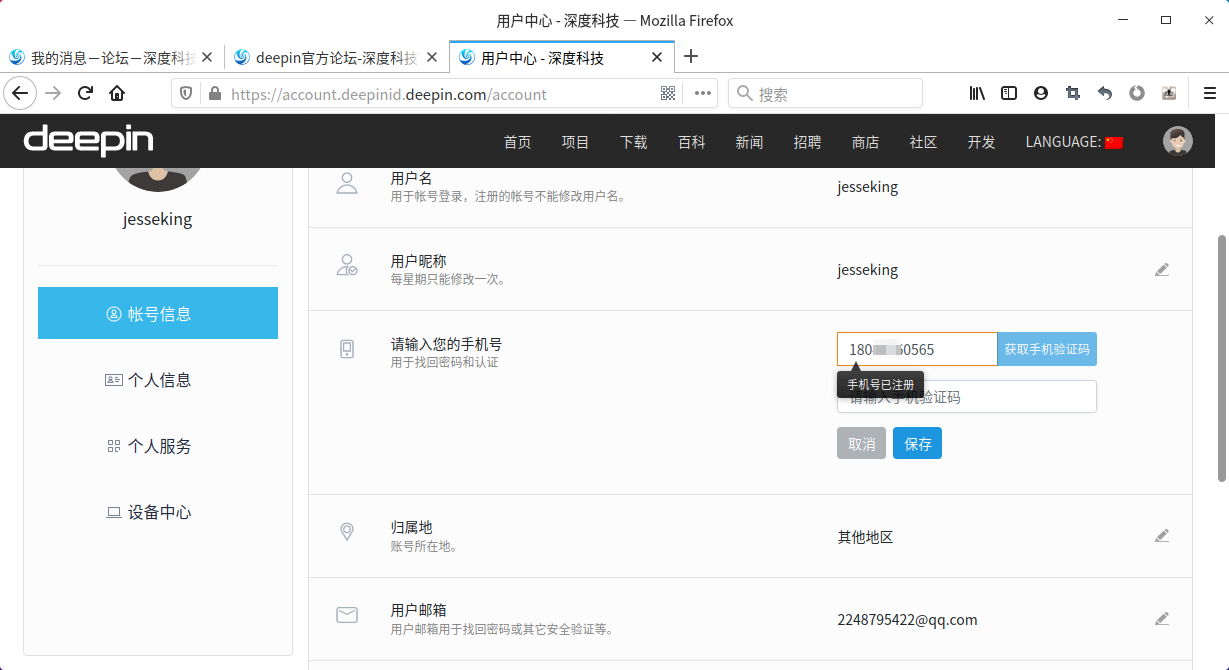Screen dimensions: 1229x670
Task: Click the phone number input field
Action: tap(916, 349)
